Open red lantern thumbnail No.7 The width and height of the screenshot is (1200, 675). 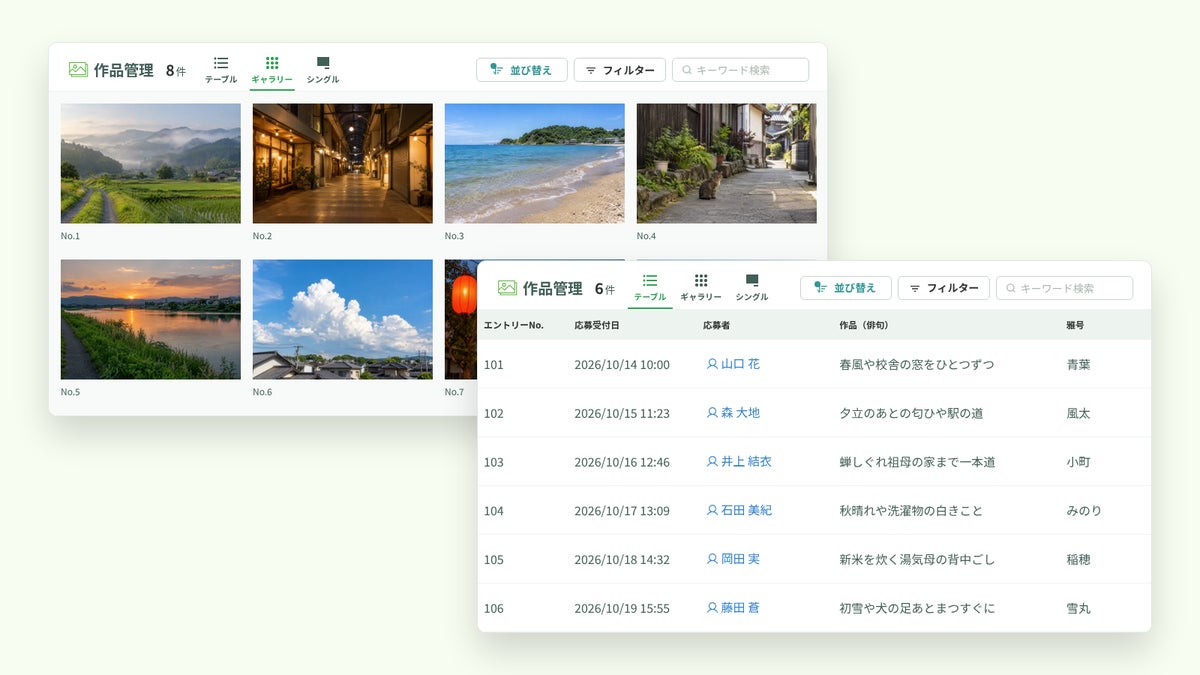461,319
